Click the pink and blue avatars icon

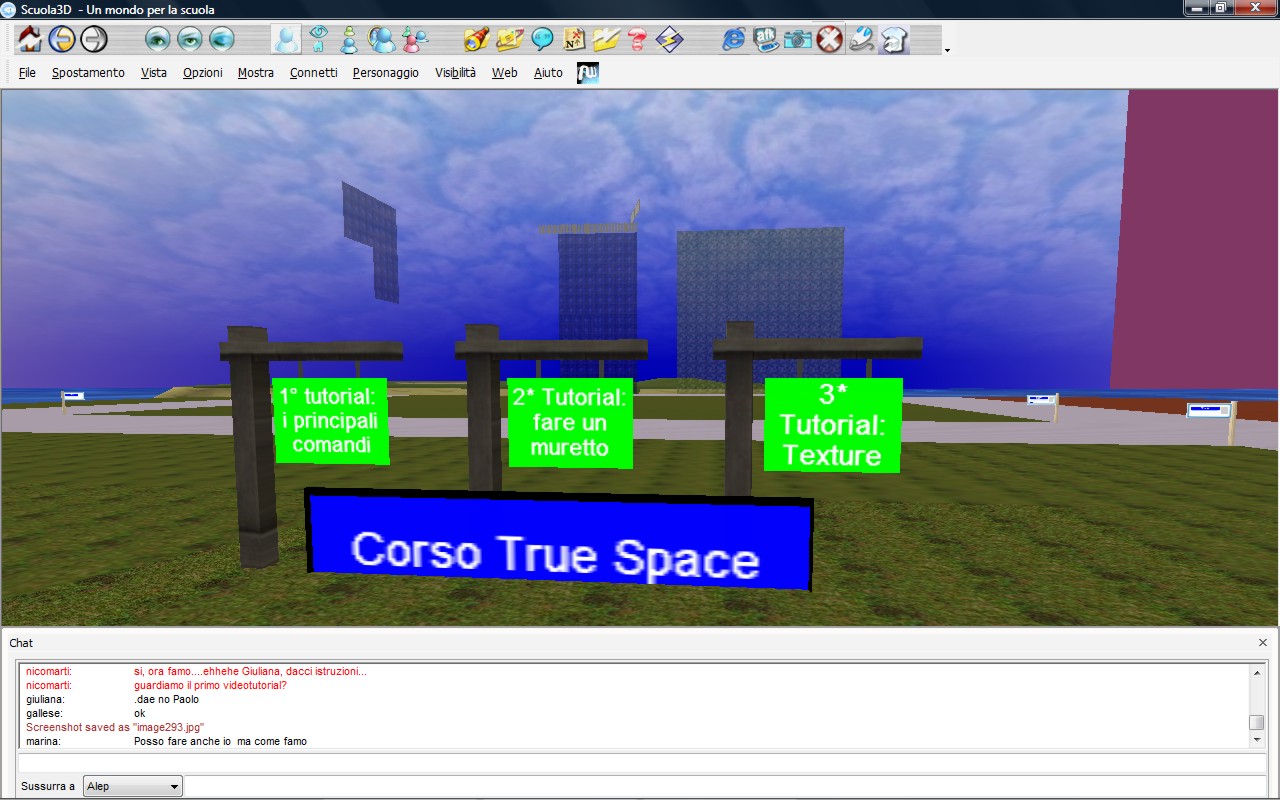[x=414, y=39]
